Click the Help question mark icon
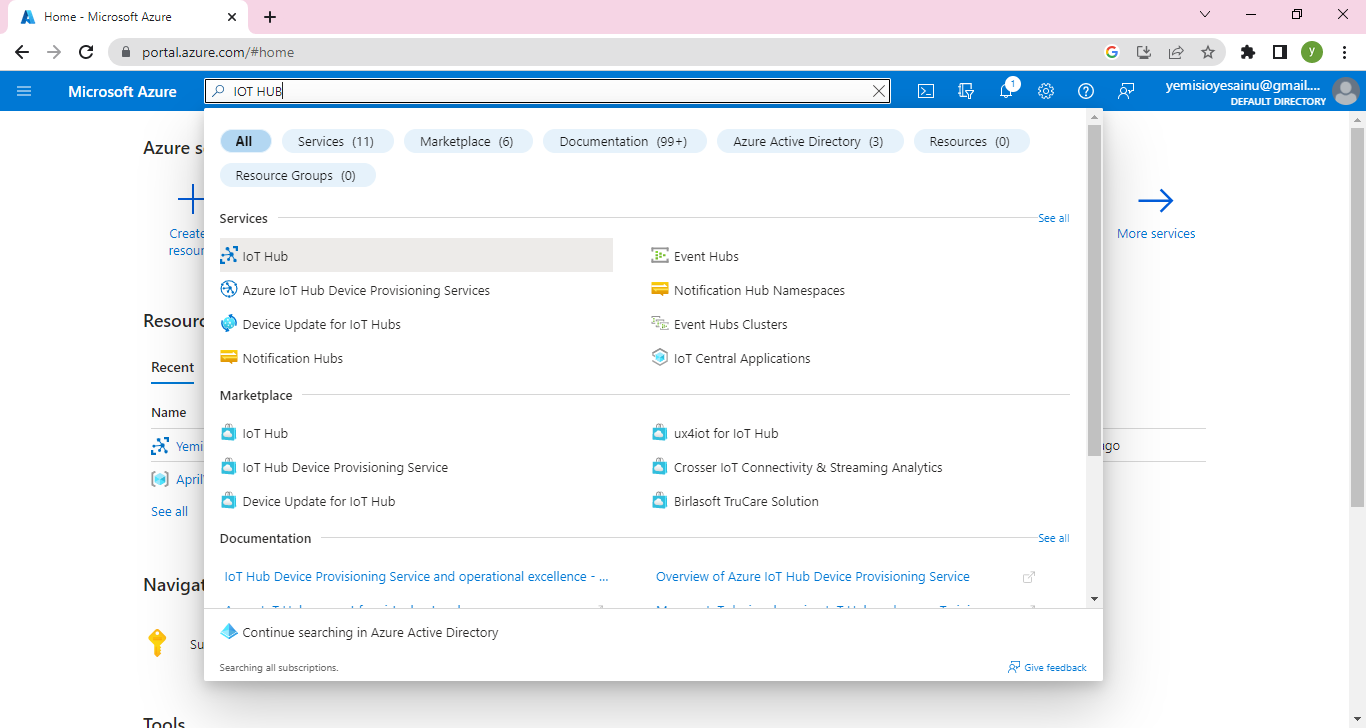 click(x=1086, y=91)
